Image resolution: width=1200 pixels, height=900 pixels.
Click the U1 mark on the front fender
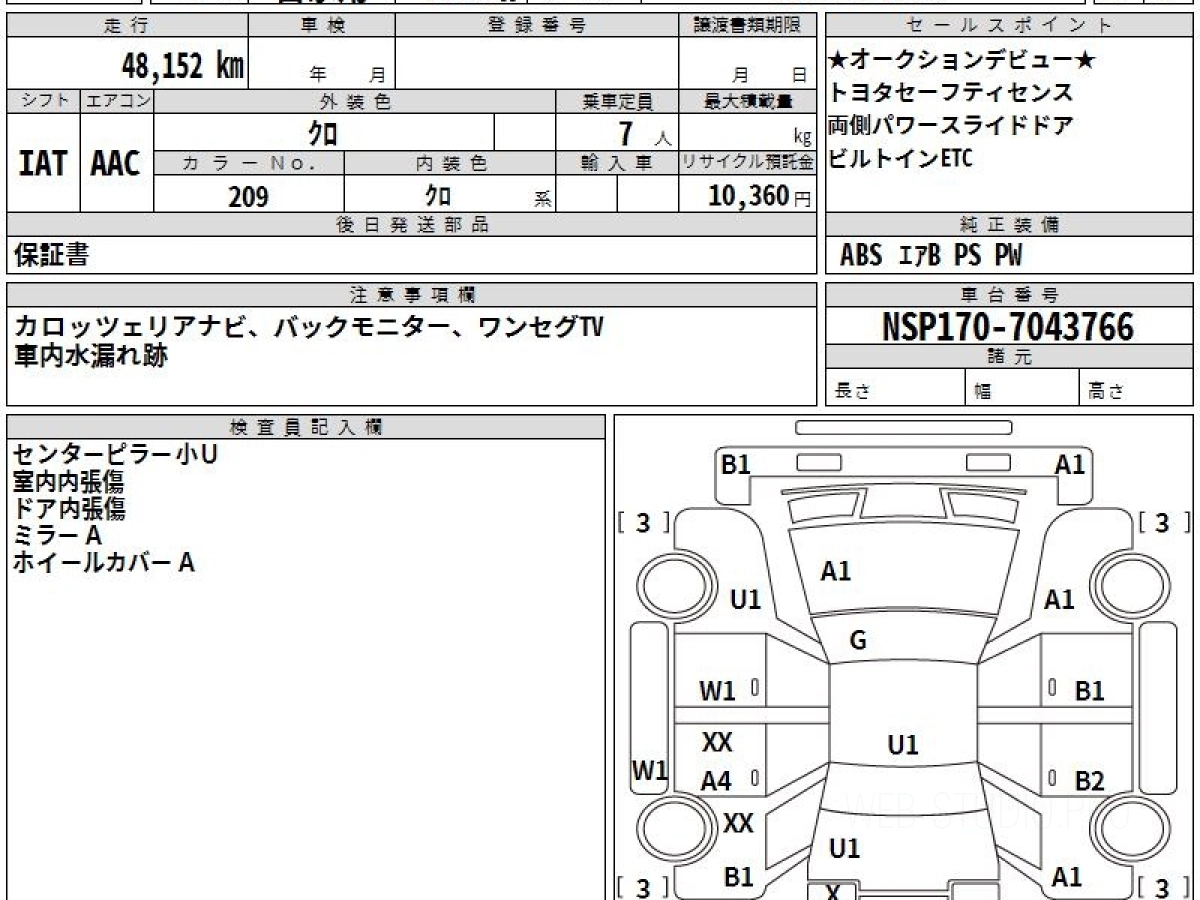(746, 600)
